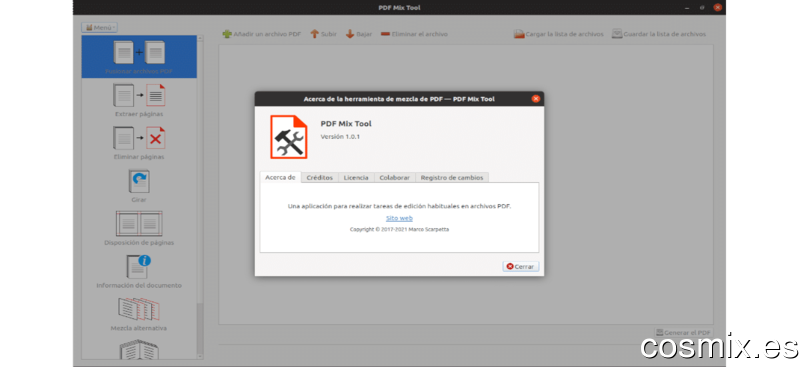
Task: Click the Cerrar button in dialog
Action: point(520,266)
